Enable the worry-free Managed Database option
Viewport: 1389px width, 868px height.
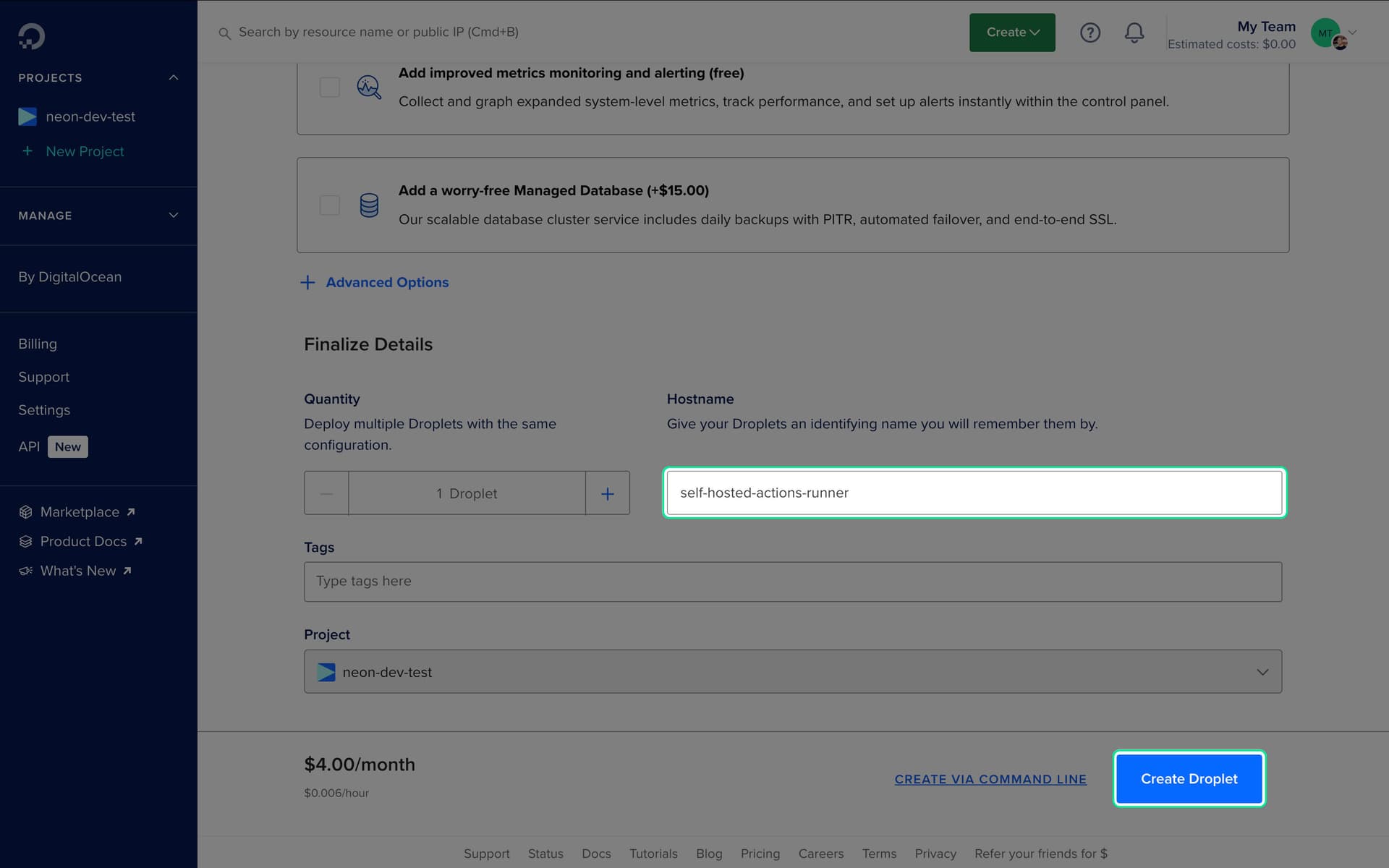pos(329,205)
